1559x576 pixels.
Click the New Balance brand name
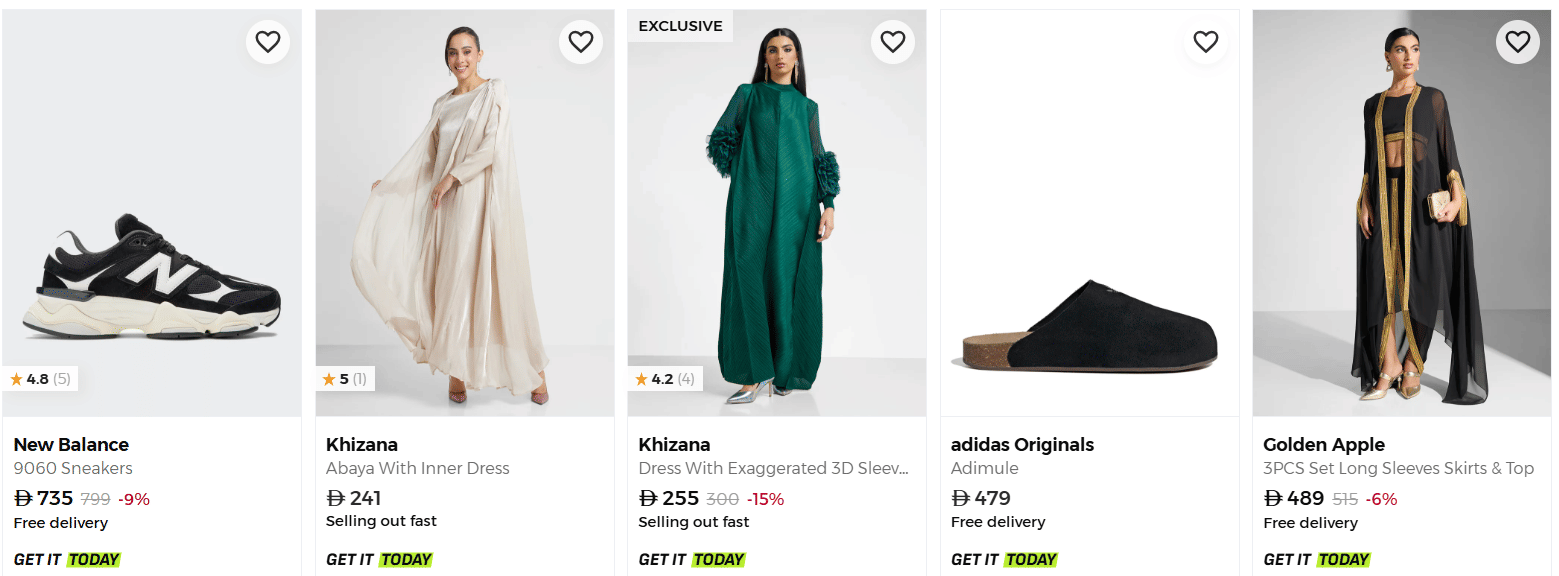(x=71, y=445)
